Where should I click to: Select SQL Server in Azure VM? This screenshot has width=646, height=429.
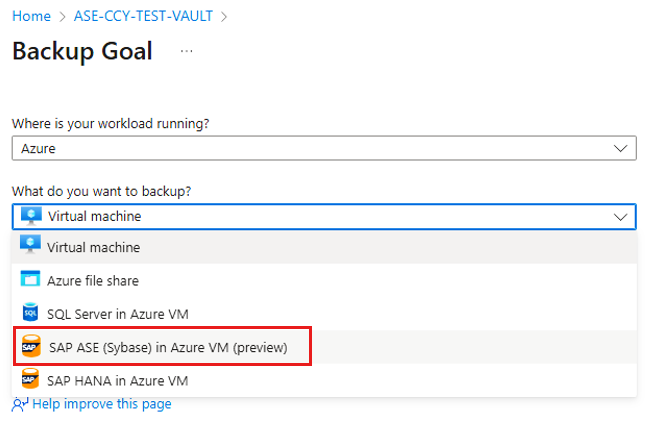(324, 314)
